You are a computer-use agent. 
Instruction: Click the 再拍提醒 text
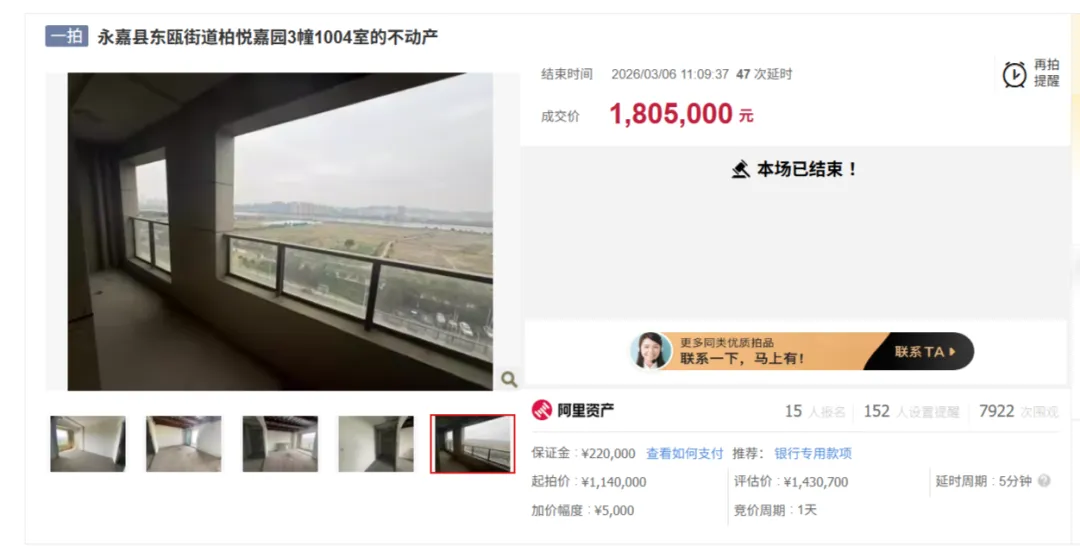(x=1046, y=73)
